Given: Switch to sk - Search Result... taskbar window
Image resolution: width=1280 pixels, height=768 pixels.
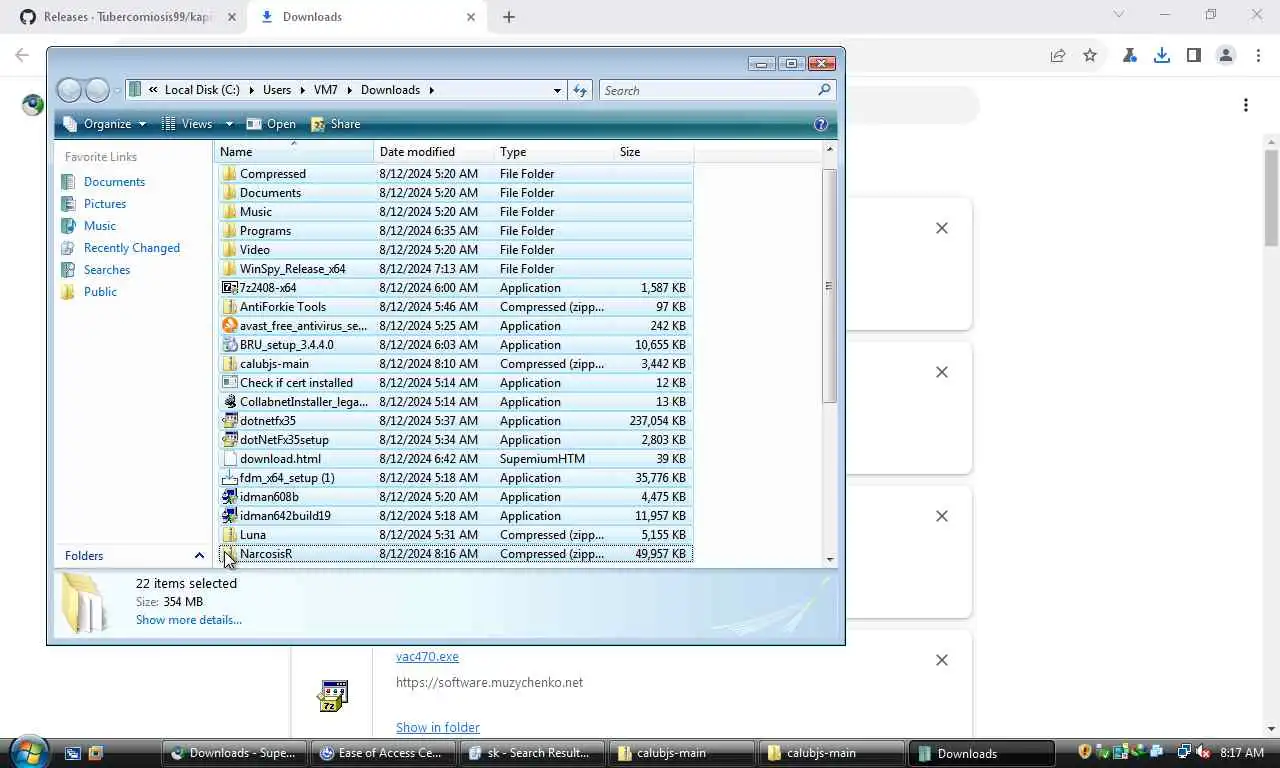Looking at the screenshot, I should click(x=533, y=753).
